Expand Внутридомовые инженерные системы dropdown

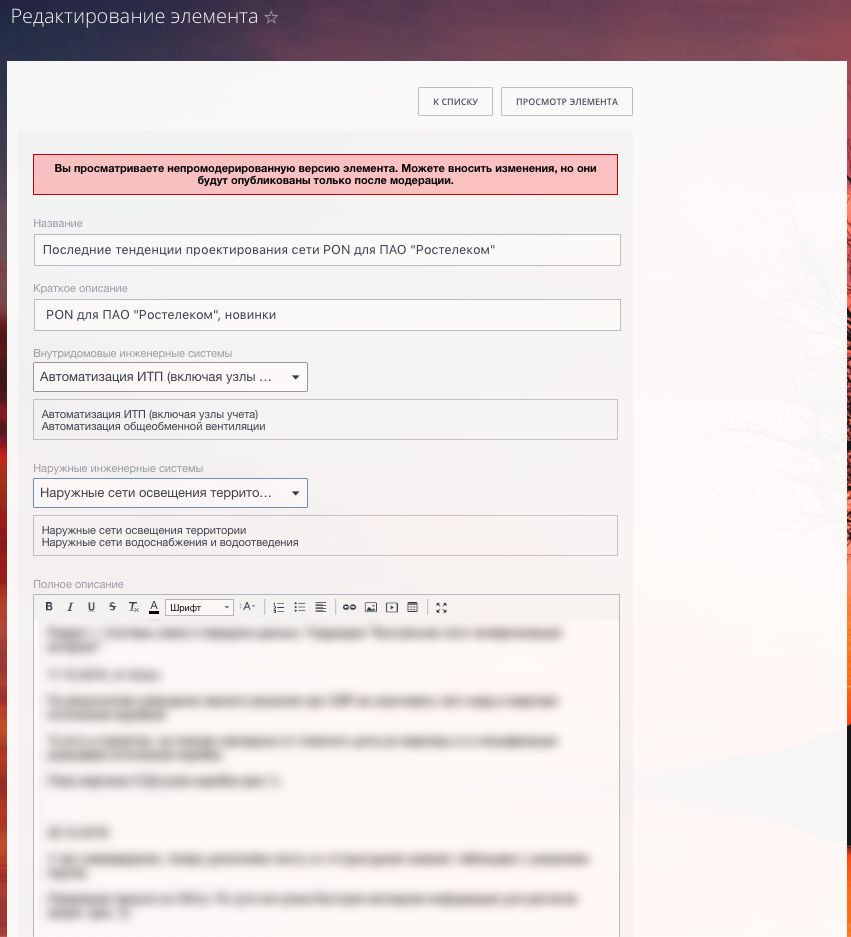(170, 377)
